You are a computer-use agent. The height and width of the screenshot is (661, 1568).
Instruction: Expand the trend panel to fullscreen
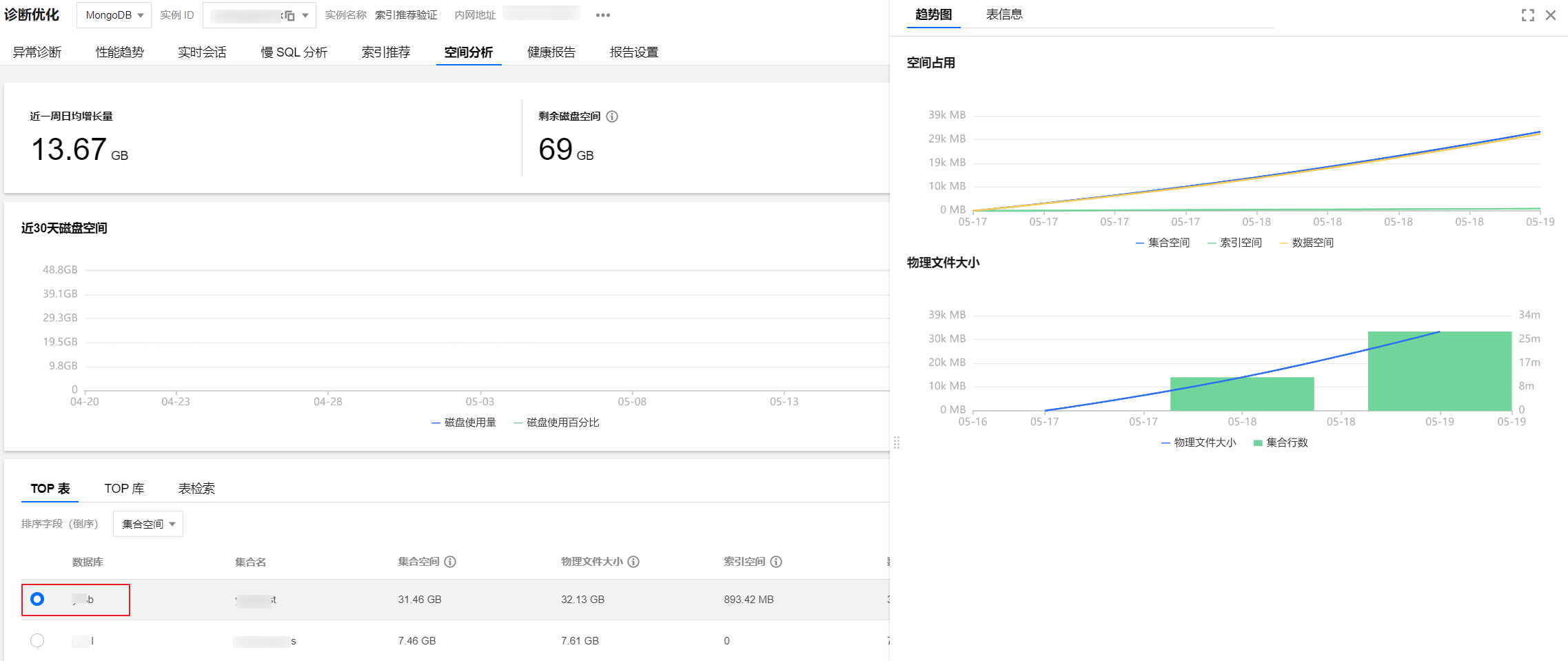1527,15
